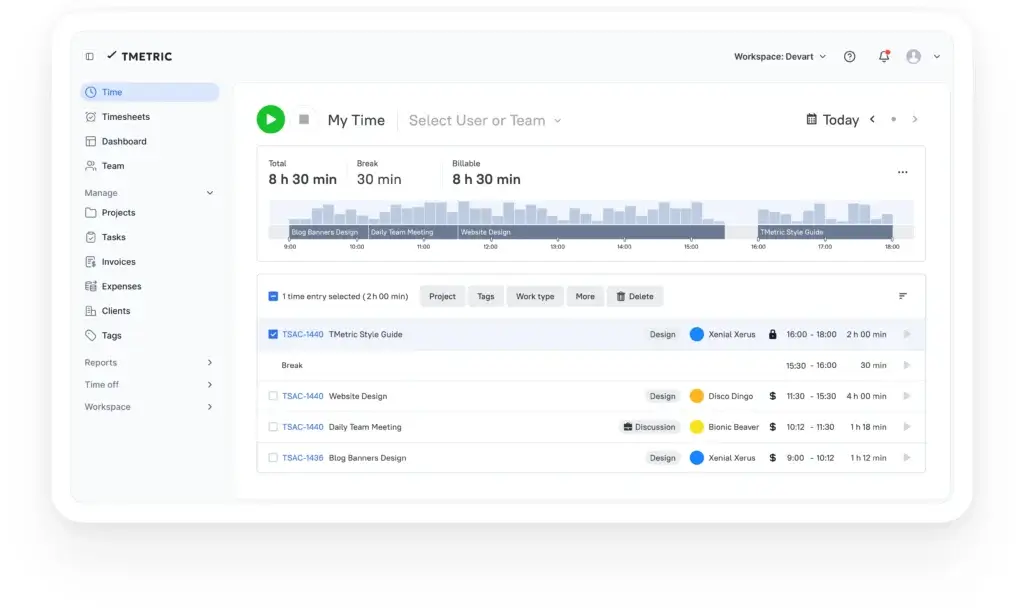Click the More button
The width and height of the screenshot is (1024, 613).
click(585, 296)
